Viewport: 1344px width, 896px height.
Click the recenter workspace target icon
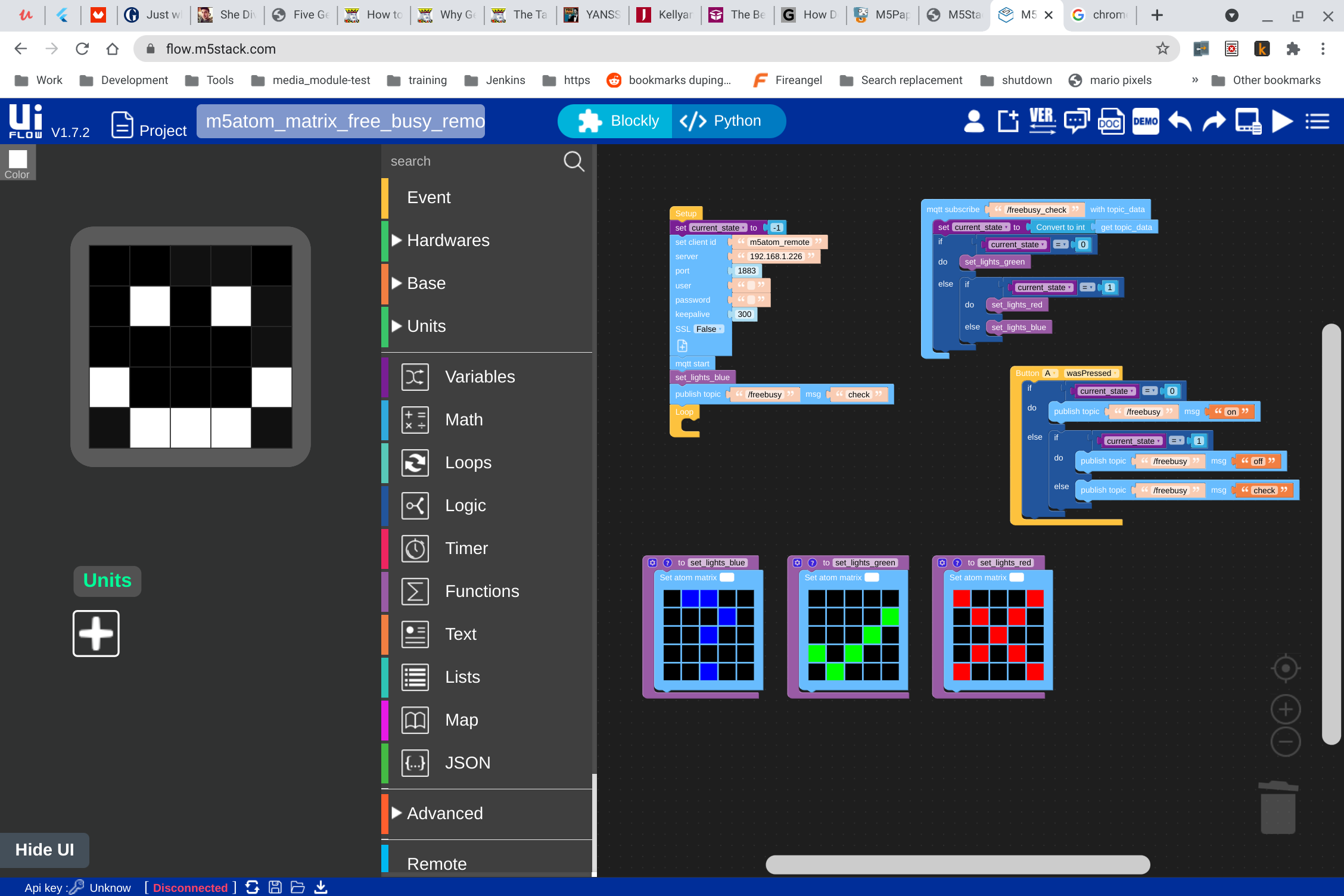tap(1285, 668)
